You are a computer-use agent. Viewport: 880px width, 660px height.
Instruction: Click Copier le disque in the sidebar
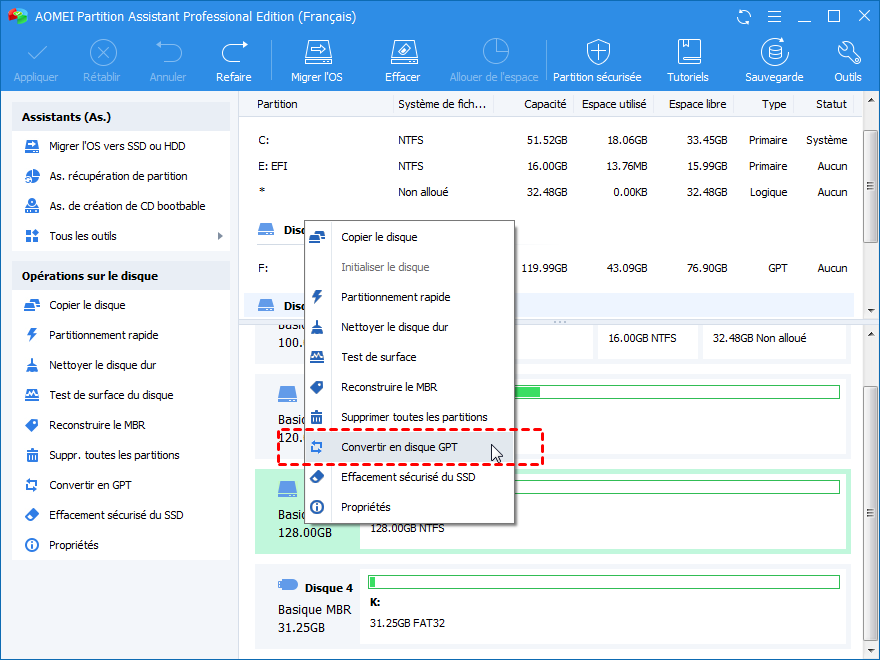87,305
